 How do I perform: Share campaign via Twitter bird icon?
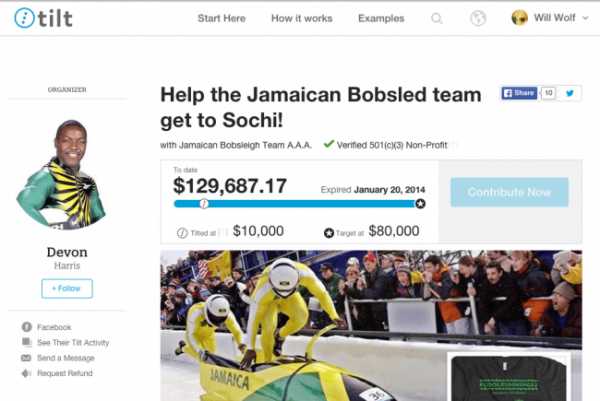pyautogui.click(x=570, y=93)
